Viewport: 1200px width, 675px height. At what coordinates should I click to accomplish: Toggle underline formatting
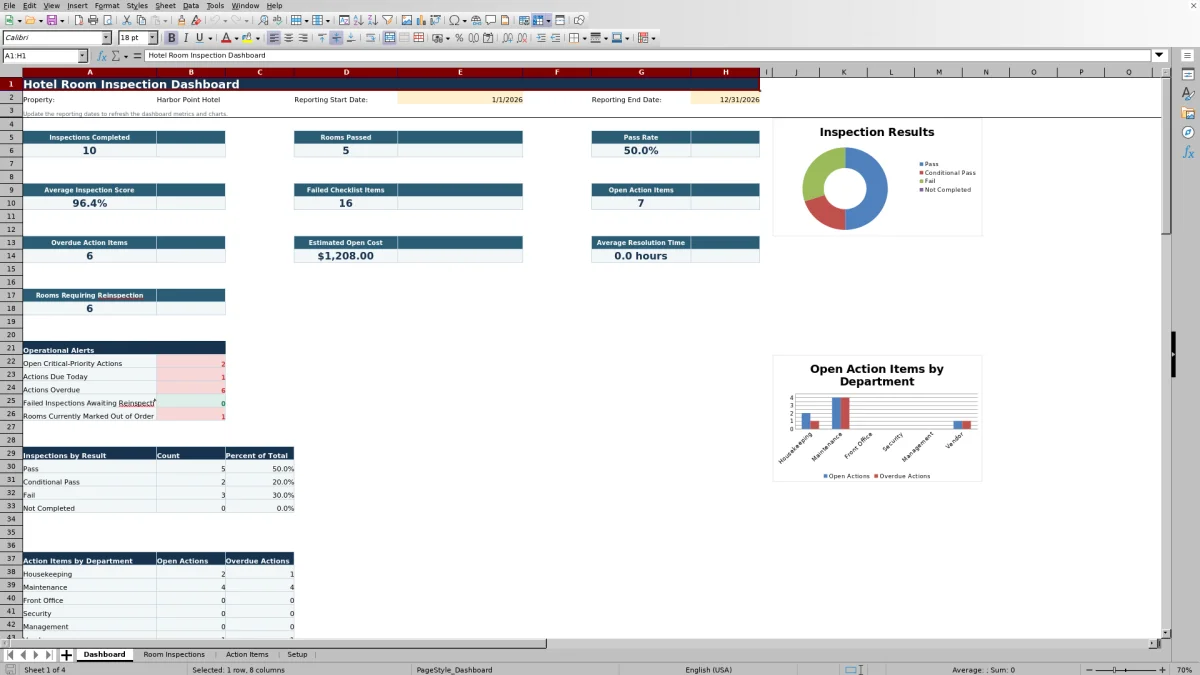(x=199, y=38)
